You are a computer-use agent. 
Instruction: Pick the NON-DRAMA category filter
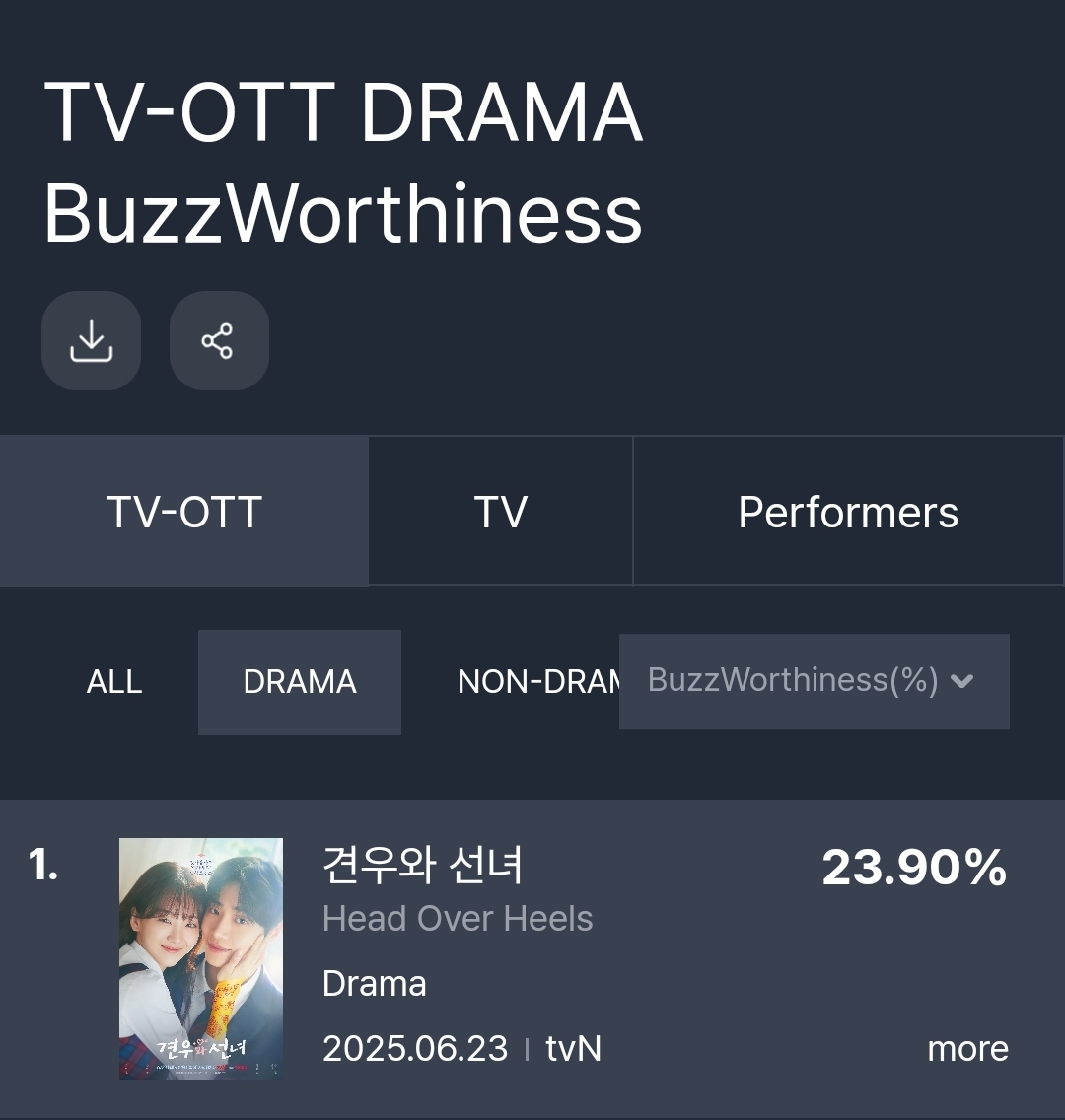pos(536,682)
